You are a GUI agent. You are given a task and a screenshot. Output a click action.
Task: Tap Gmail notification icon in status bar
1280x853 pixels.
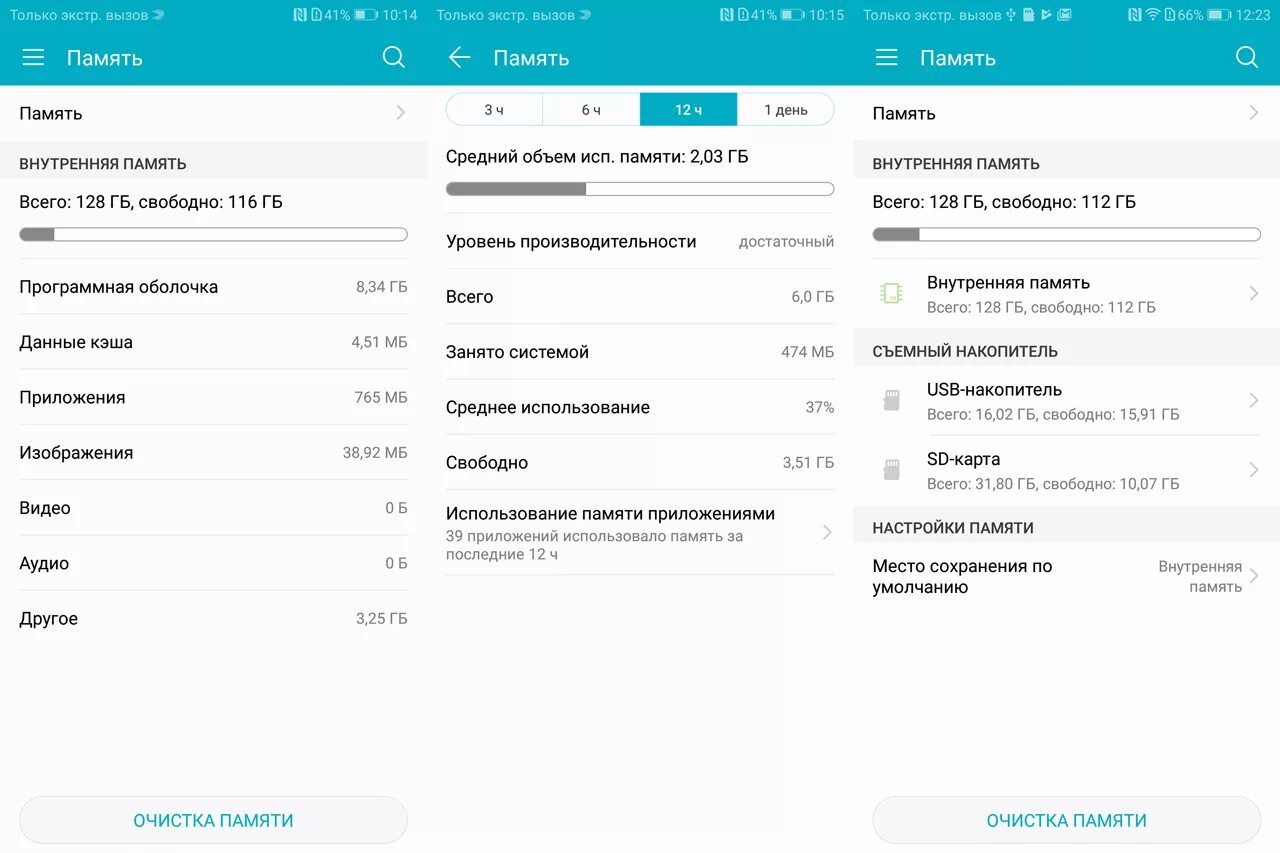[x=1064, y=15]
